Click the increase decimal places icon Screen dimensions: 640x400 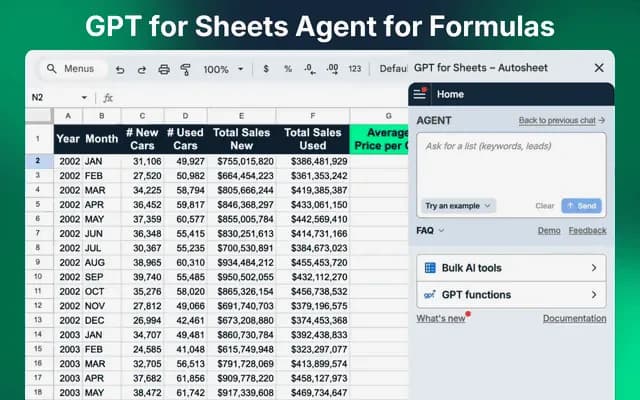pyautogui.click(x=332, y=69)
